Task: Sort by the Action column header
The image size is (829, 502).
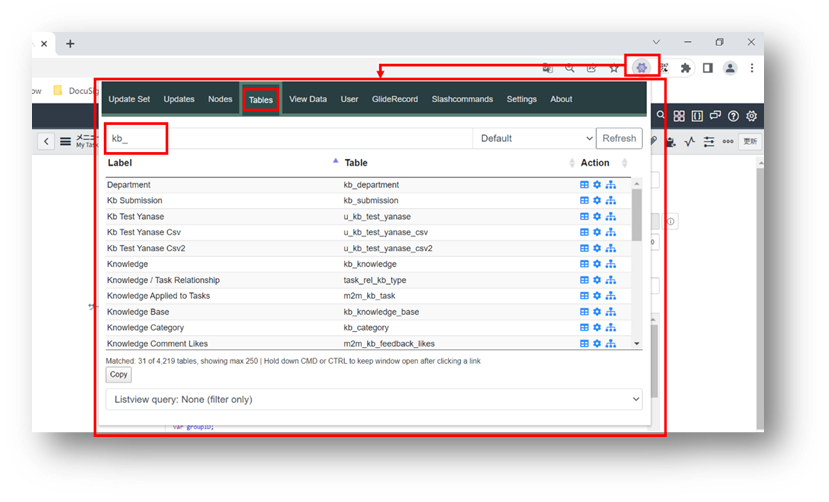Action: click(595, 163)
